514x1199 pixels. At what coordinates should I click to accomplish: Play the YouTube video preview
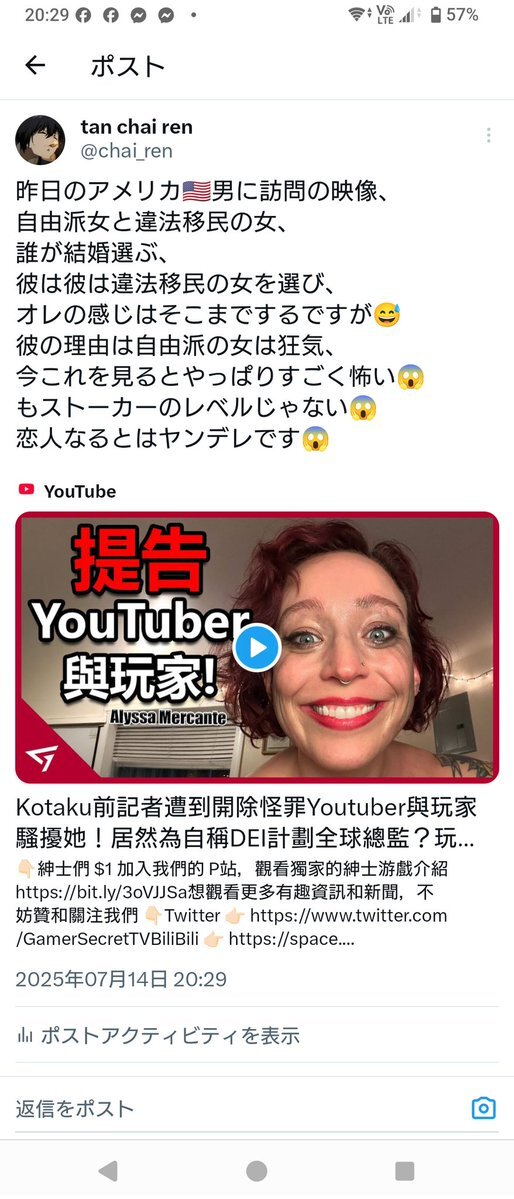click(257, 648)
